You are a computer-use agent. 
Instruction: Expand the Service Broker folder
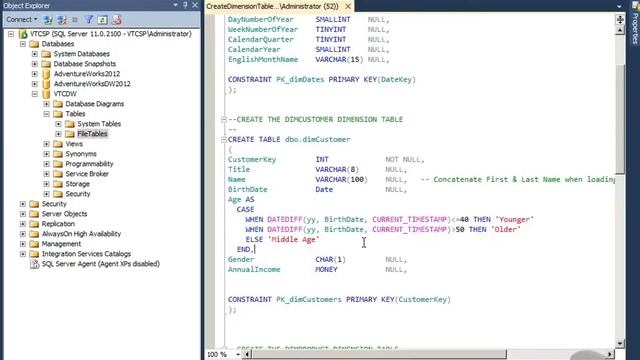(x=47, y=174)
